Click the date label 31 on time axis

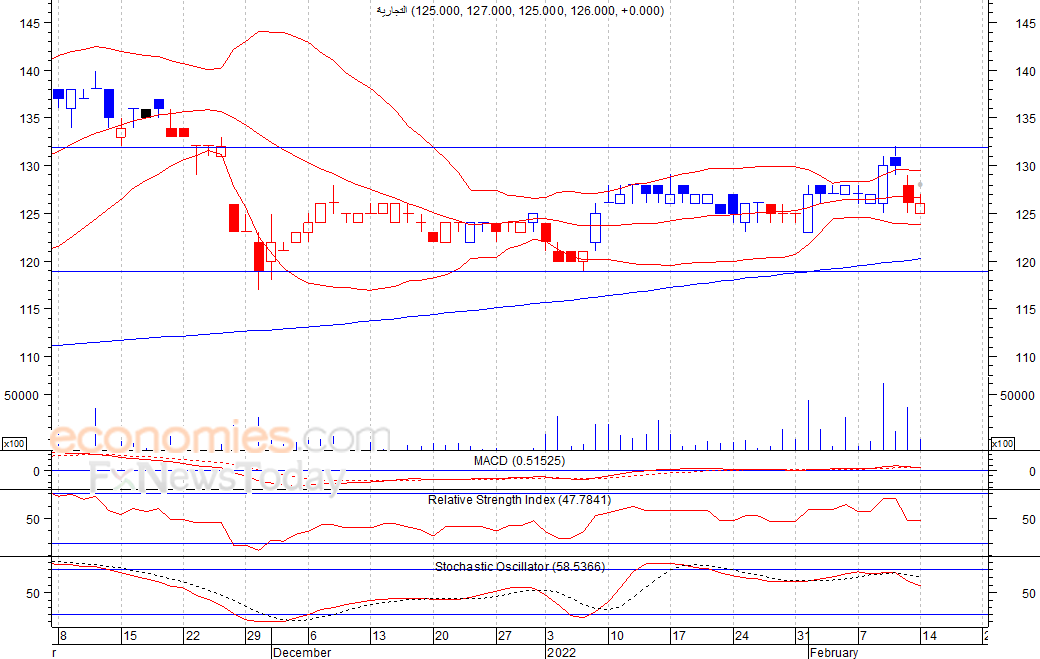[803, 636]
